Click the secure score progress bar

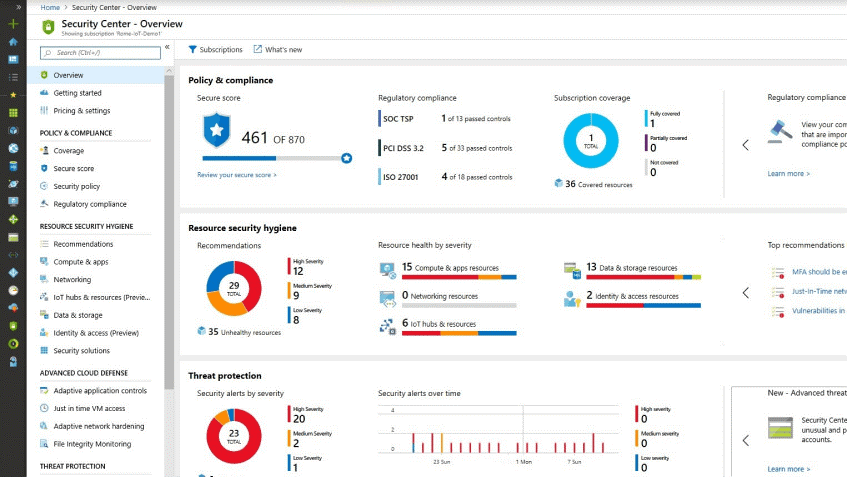click(x=272, y=158)
